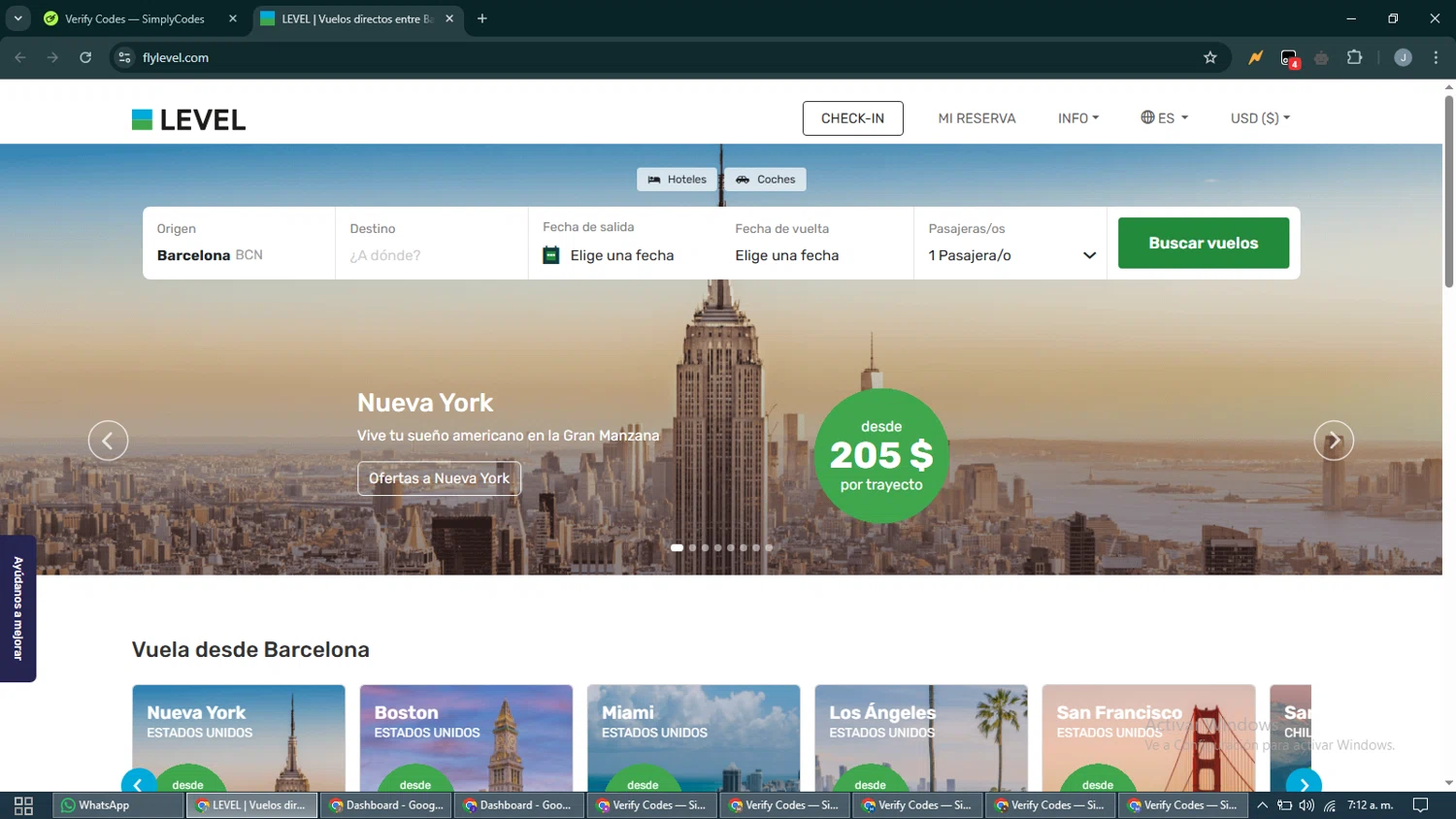Go to next hero slide arrow

(x=1334, y=441)
